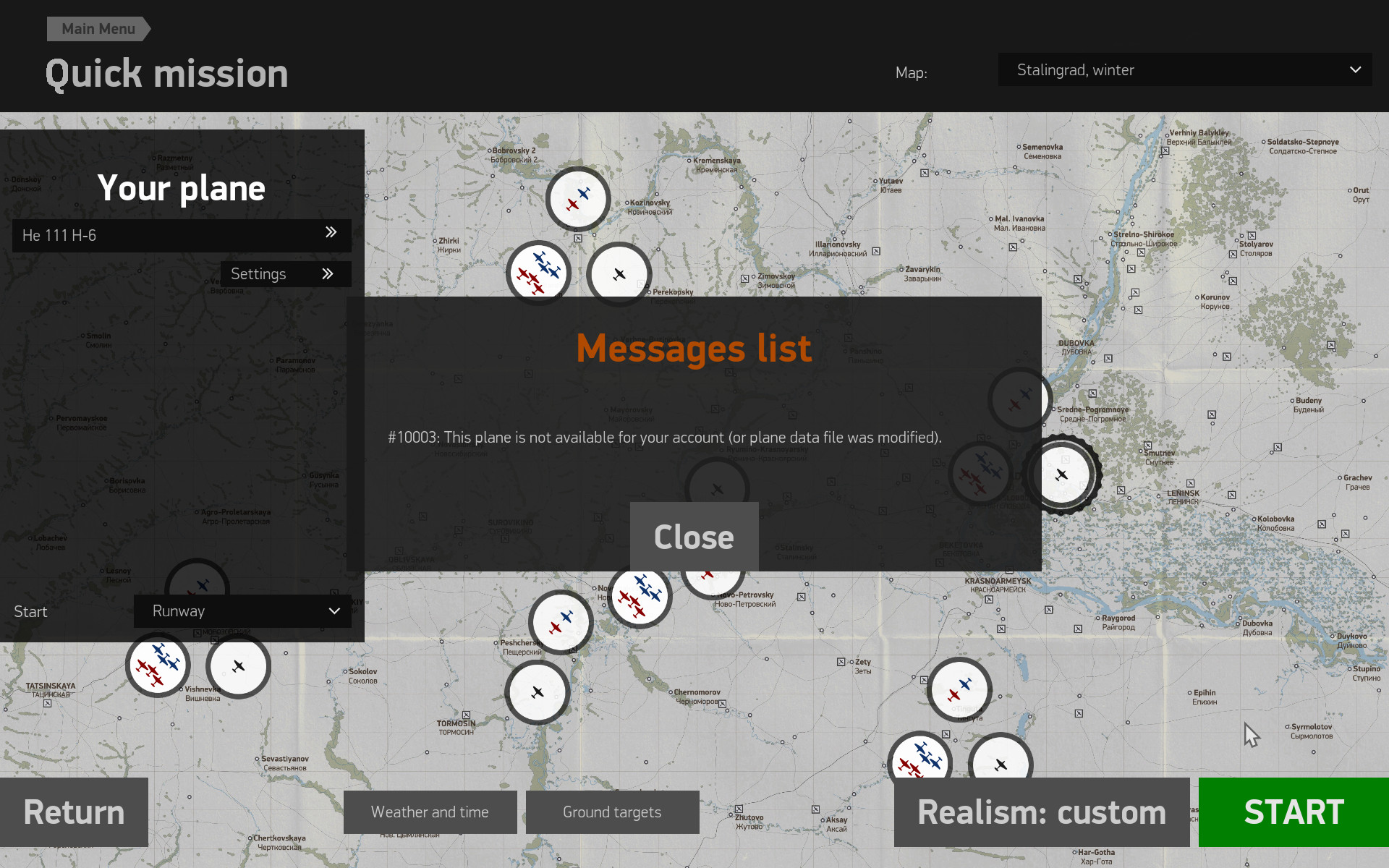Expand the Start position Runway dropdown
This screenshot has height=868, width=1389.
242,611
